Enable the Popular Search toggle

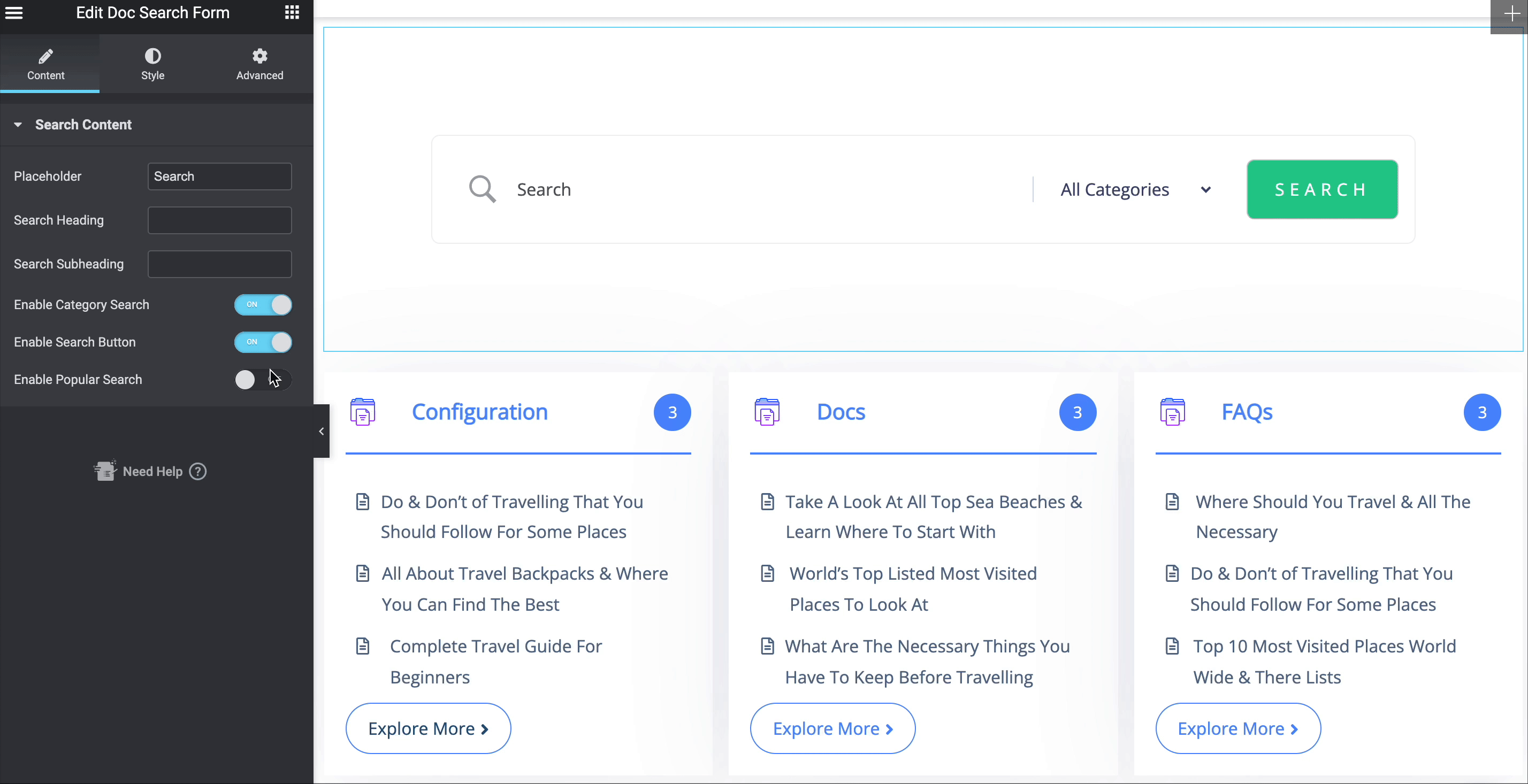coord(263,380)
